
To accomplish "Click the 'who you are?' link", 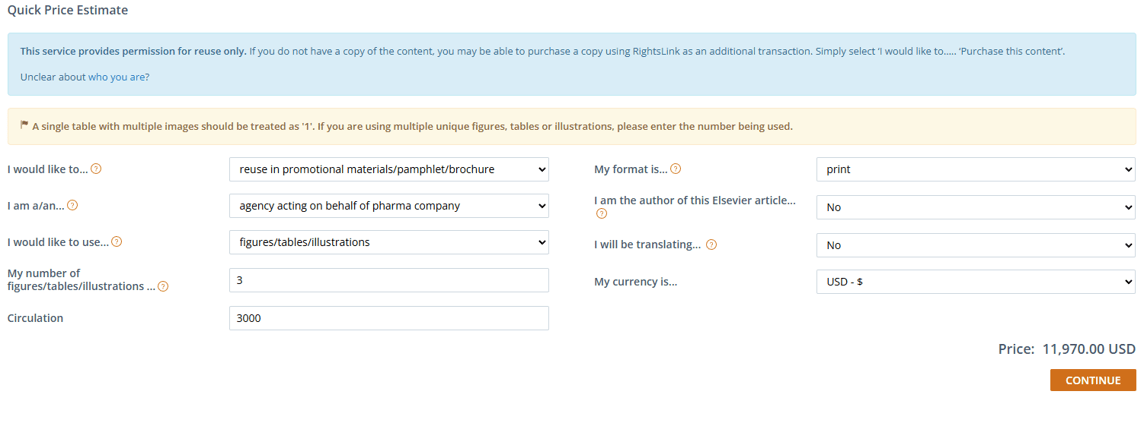I will tap(119, 77).
